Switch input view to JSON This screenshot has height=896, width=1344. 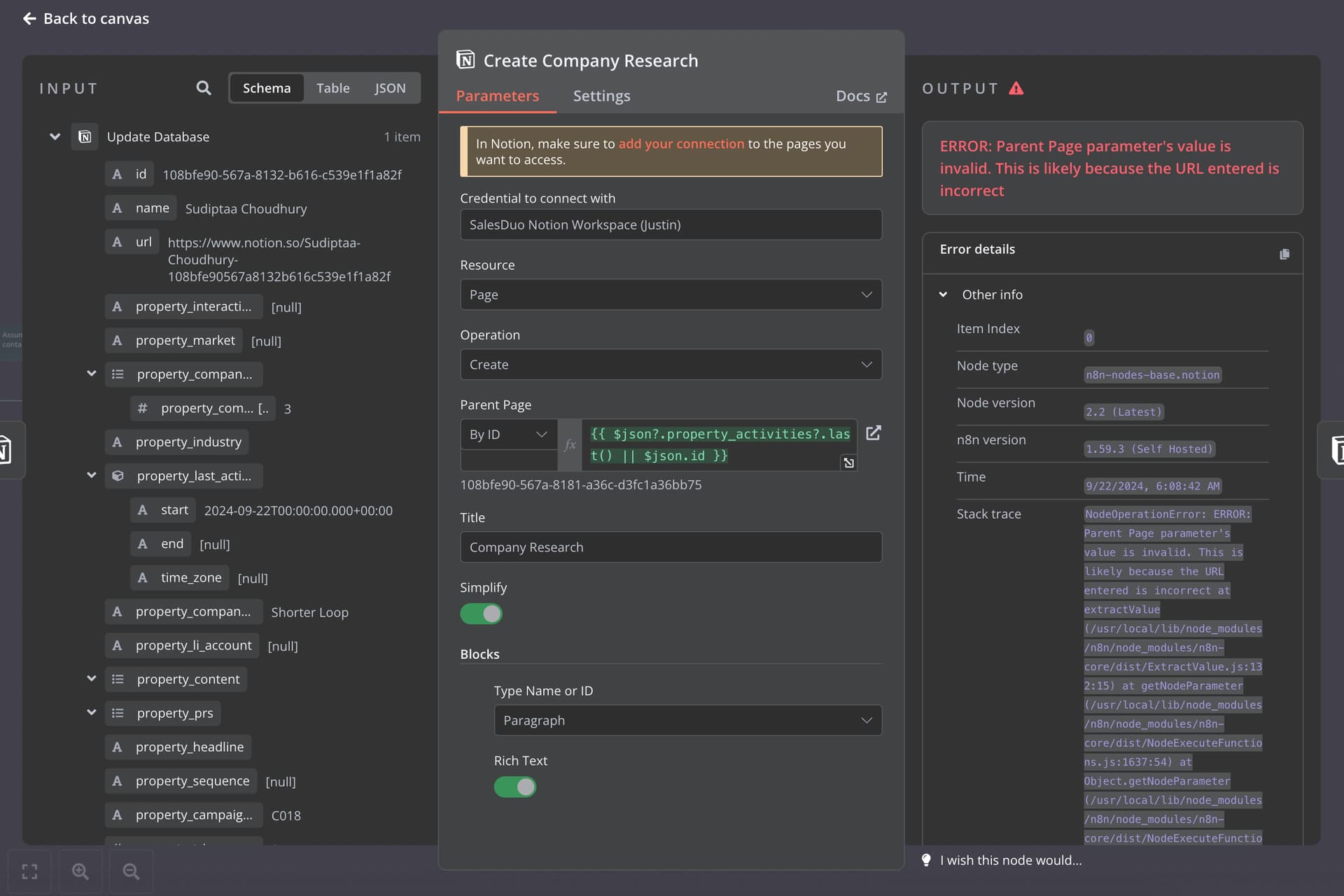pos(390,88)
